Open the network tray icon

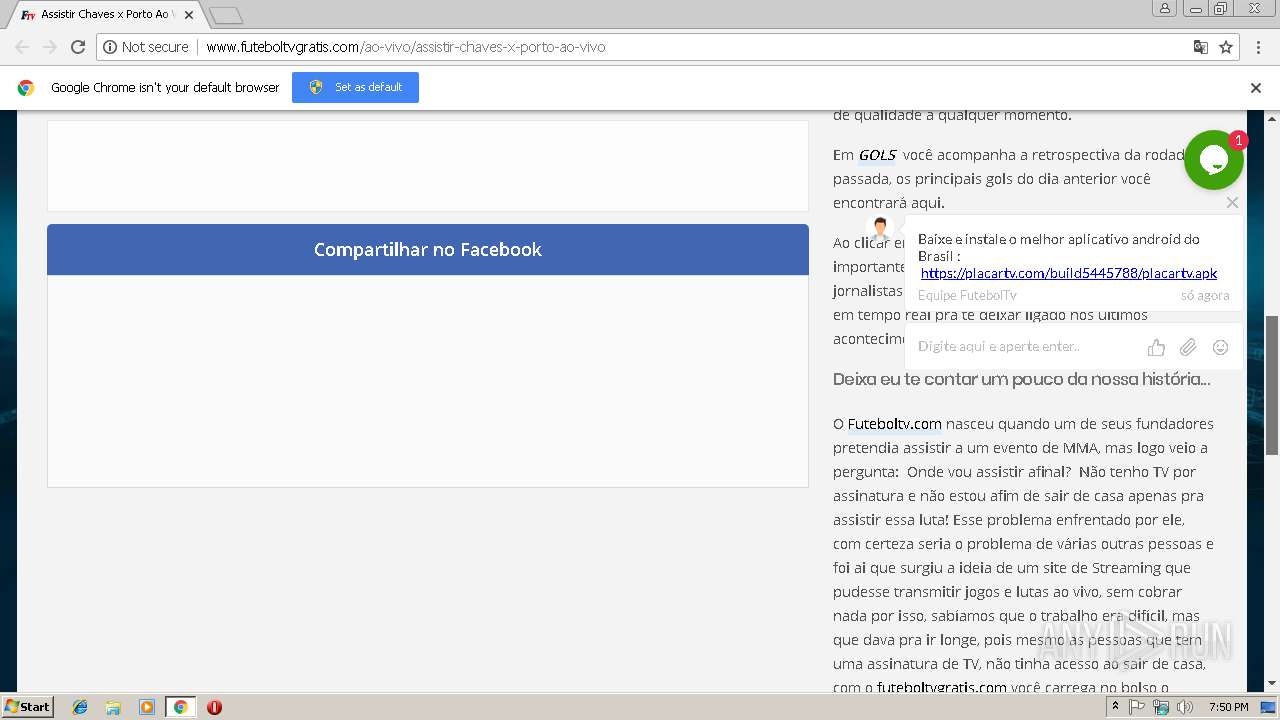click(x=1161, y=707)
